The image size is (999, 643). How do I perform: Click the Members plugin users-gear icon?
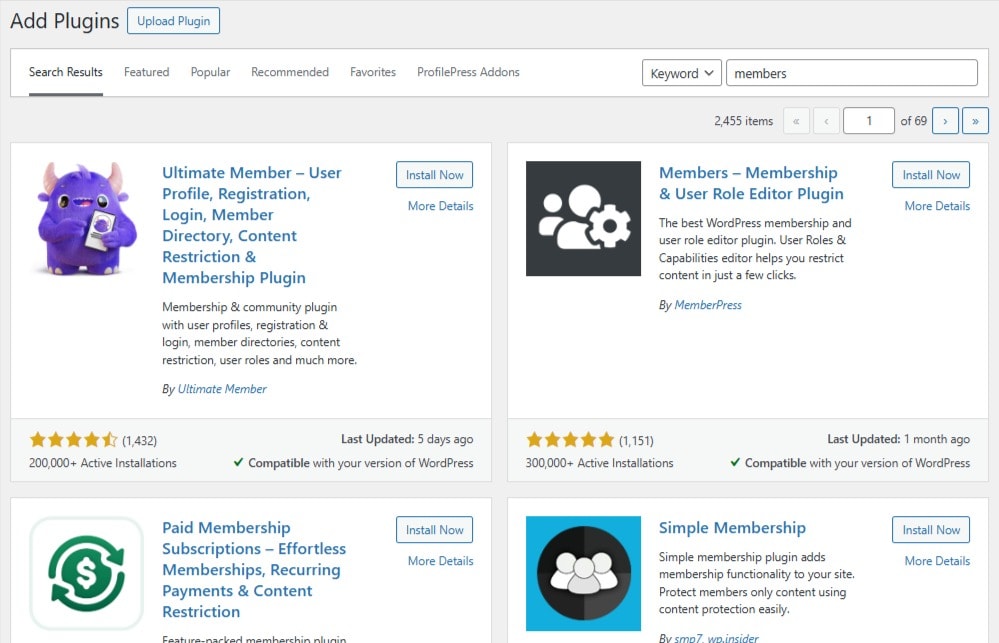[x=583, y=219]
